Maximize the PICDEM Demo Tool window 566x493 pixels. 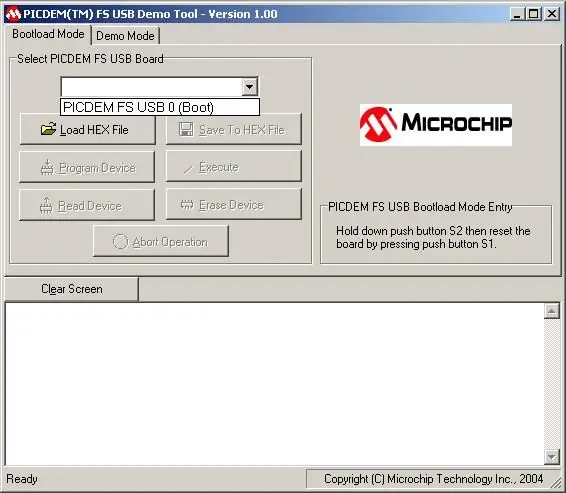tap(534, 14)
